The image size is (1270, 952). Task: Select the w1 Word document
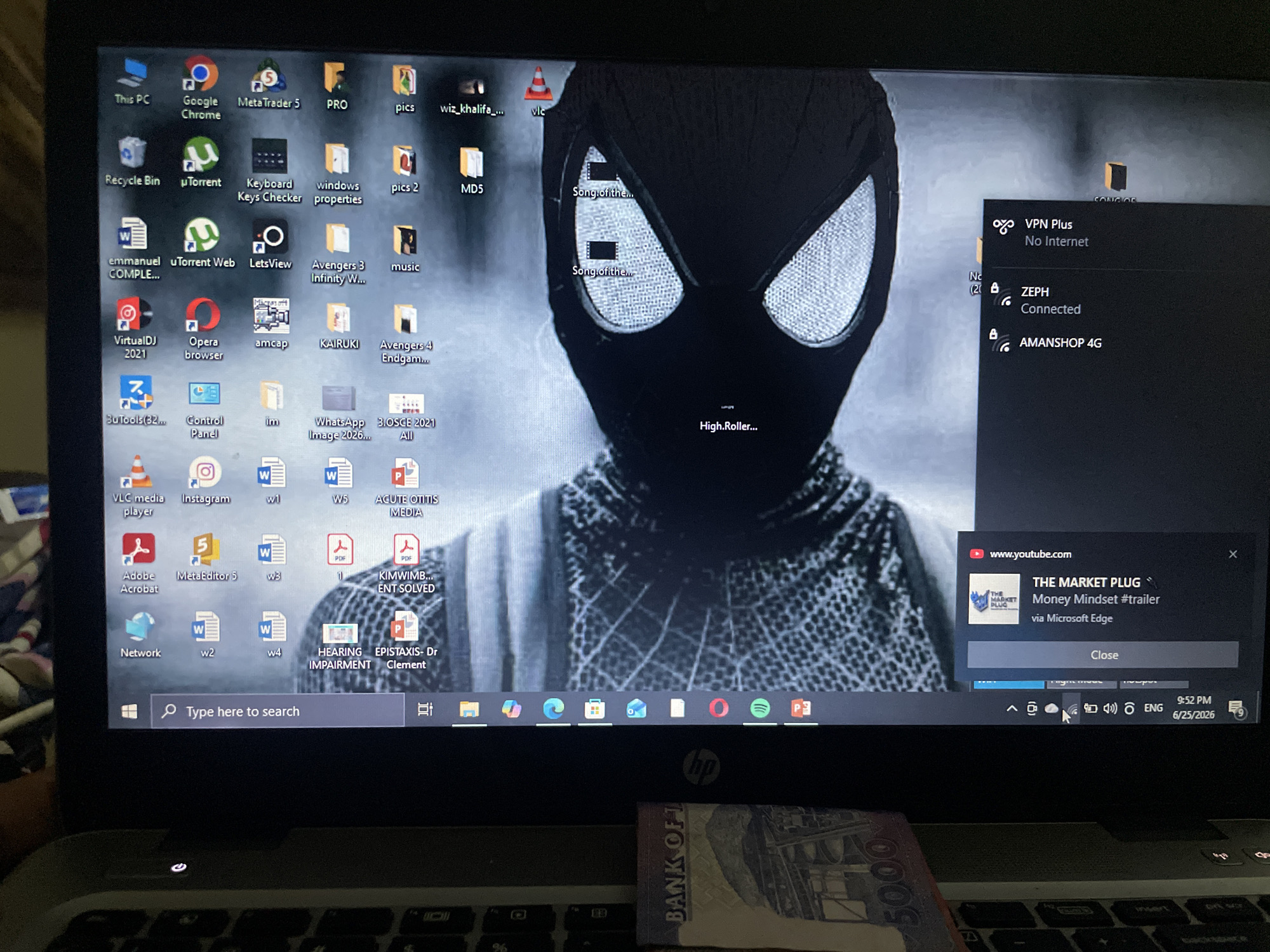tap(272, 480)
